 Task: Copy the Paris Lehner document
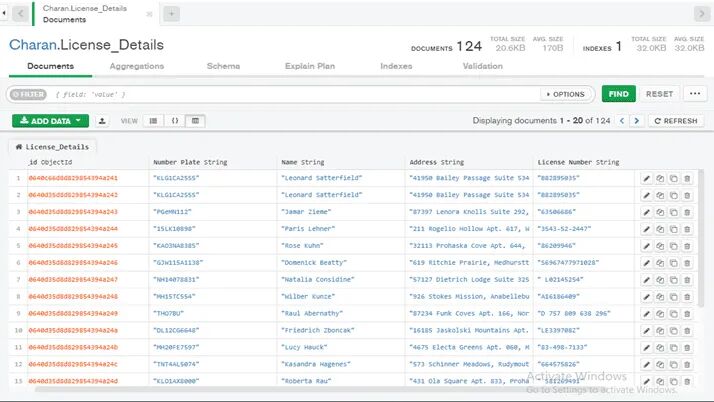click(660, 229)
